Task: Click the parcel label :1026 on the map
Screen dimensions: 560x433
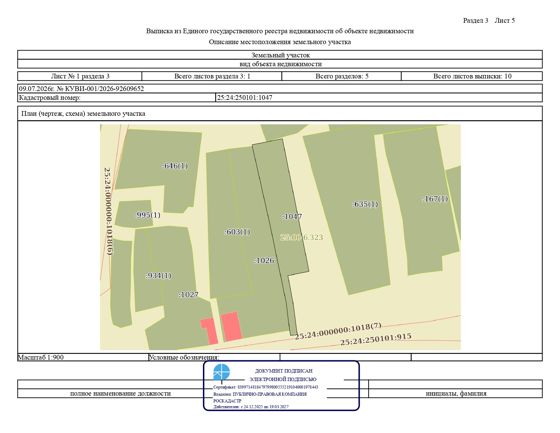Action: (x=264, y=260)
